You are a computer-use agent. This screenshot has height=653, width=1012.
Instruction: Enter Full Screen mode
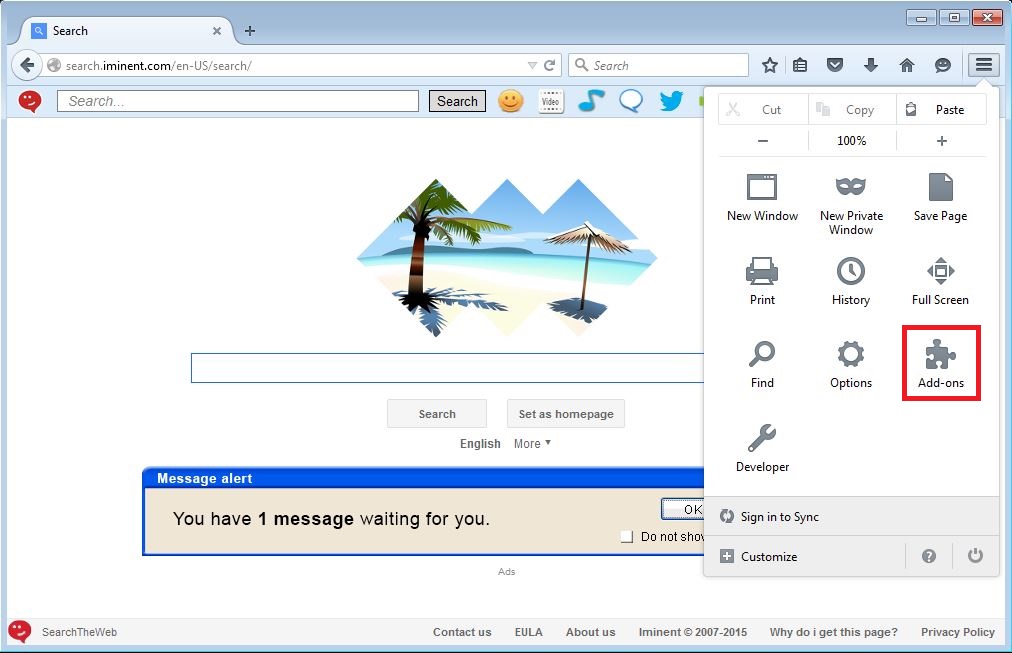940,282
